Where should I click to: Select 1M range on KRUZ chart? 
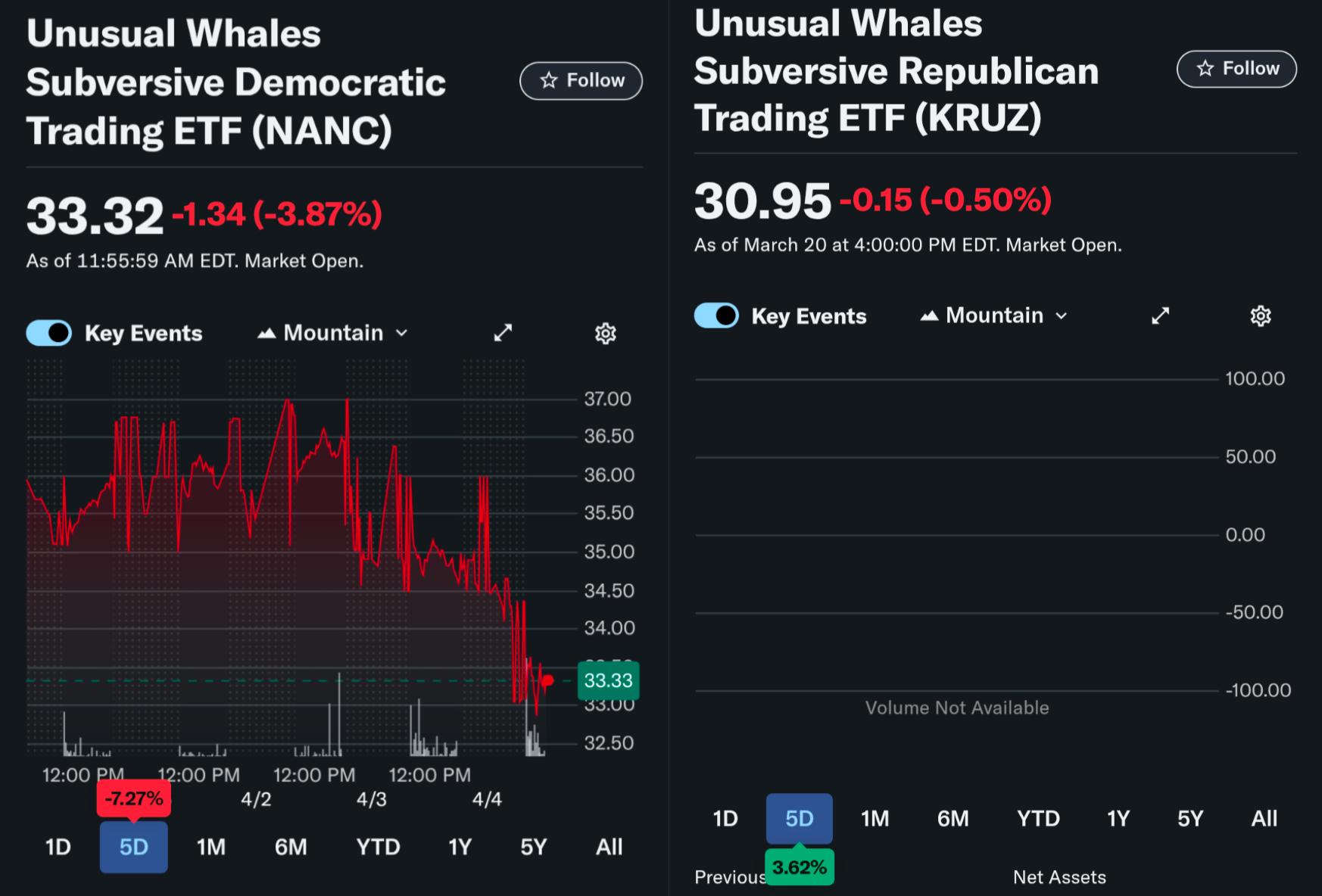pos(875,819)
